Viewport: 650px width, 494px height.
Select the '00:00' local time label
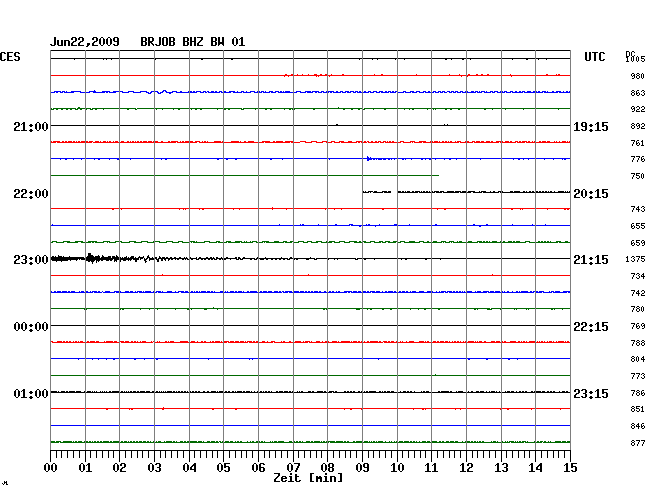[x=31, y=327]
